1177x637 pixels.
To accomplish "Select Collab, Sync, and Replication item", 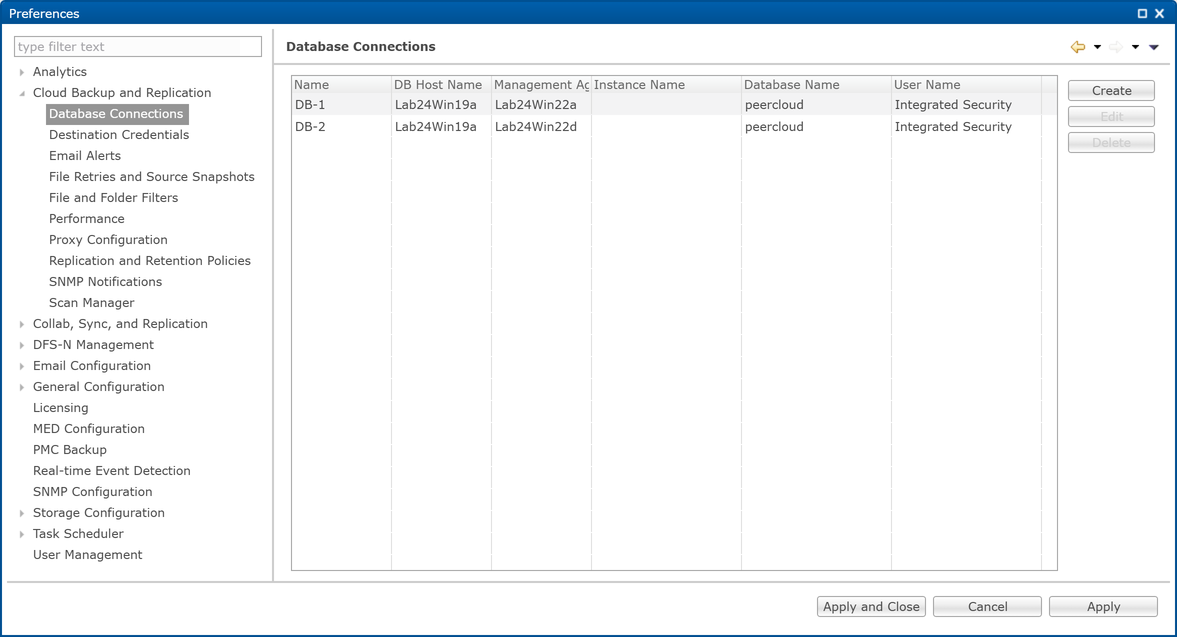I will 120,324.
